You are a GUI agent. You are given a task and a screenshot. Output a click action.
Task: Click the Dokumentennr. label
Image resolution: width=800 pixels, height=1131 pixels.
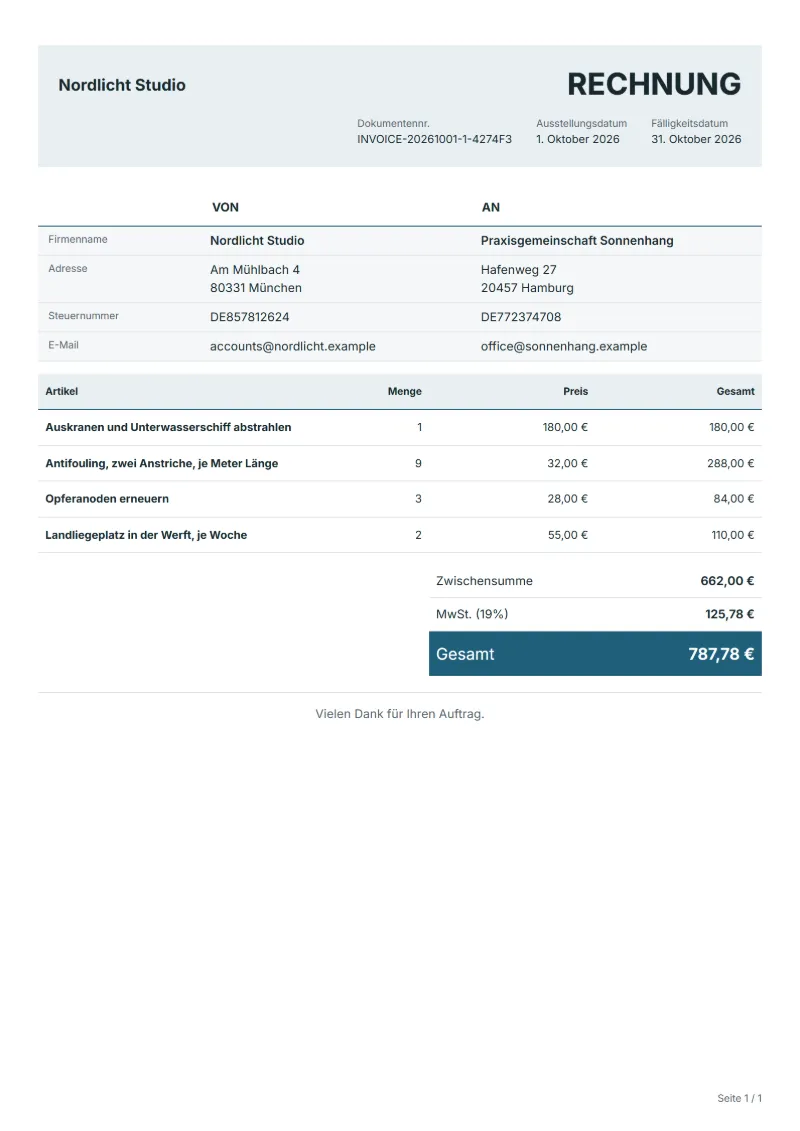click(393, 123)
